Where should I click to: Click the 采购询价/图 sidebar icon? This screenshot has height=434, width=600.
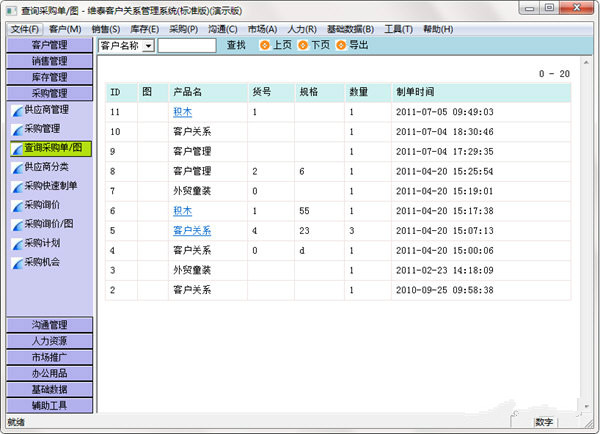click(18, 225)
